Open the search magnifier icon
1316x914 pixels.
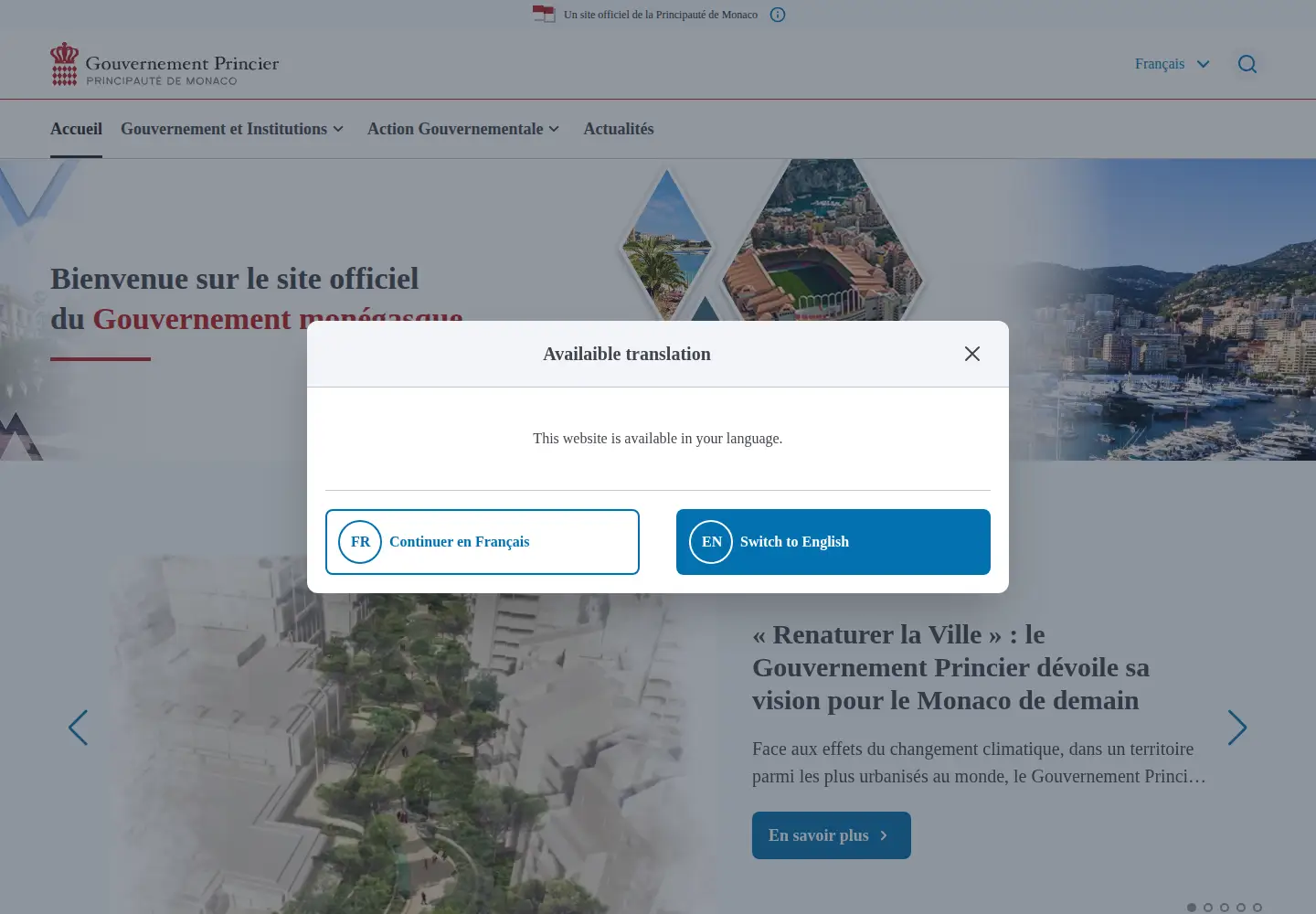1247,64
